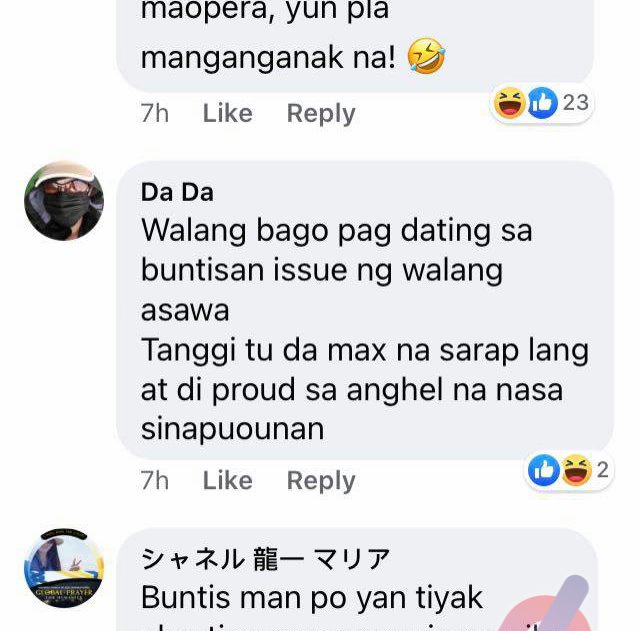Tap the 7h timestamp under Da Da's comment
The height and width of the screenshot is (631, 640).
[154, 480]
